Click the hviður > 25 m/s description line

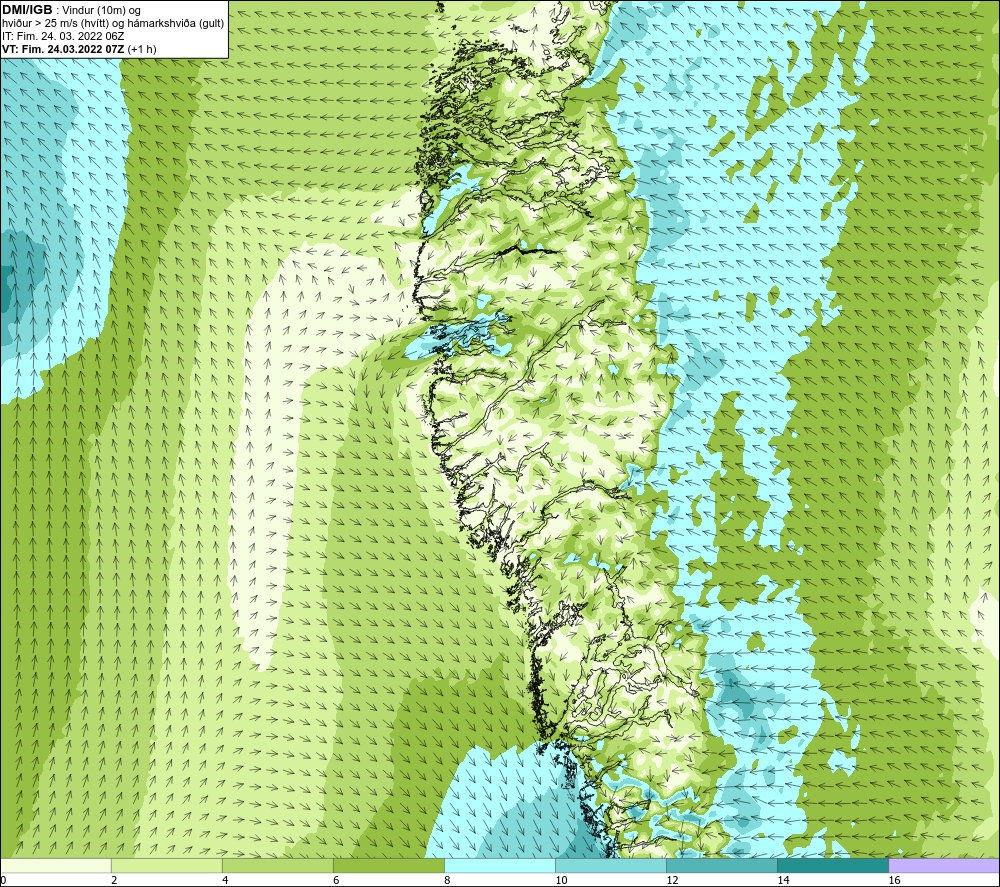point(113,24)
